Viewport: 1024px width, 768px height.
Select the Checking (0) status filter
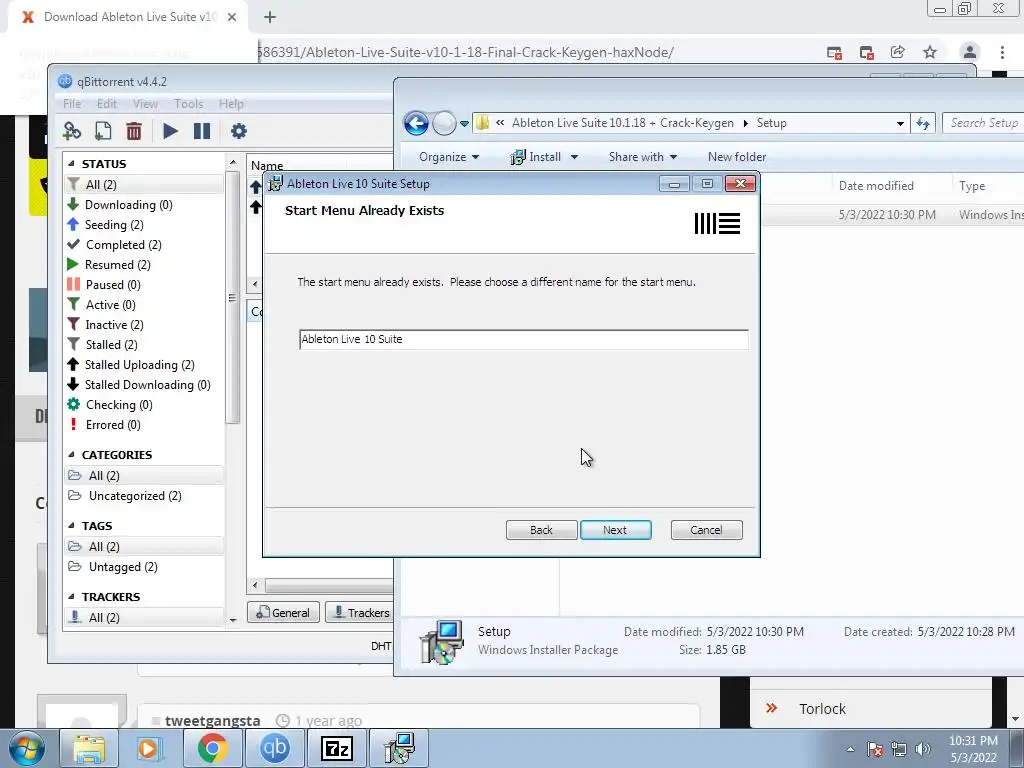[x=119, y=405]
